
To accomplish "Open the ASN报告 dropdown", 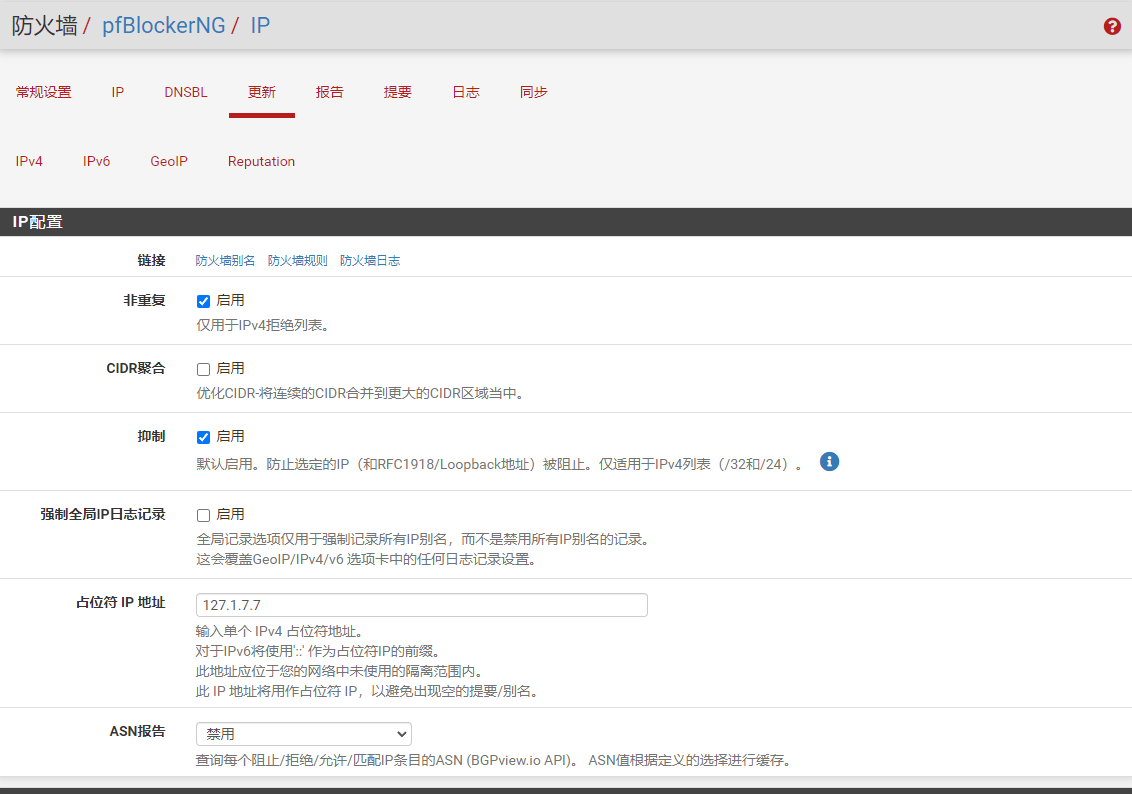I will (303, 734).
